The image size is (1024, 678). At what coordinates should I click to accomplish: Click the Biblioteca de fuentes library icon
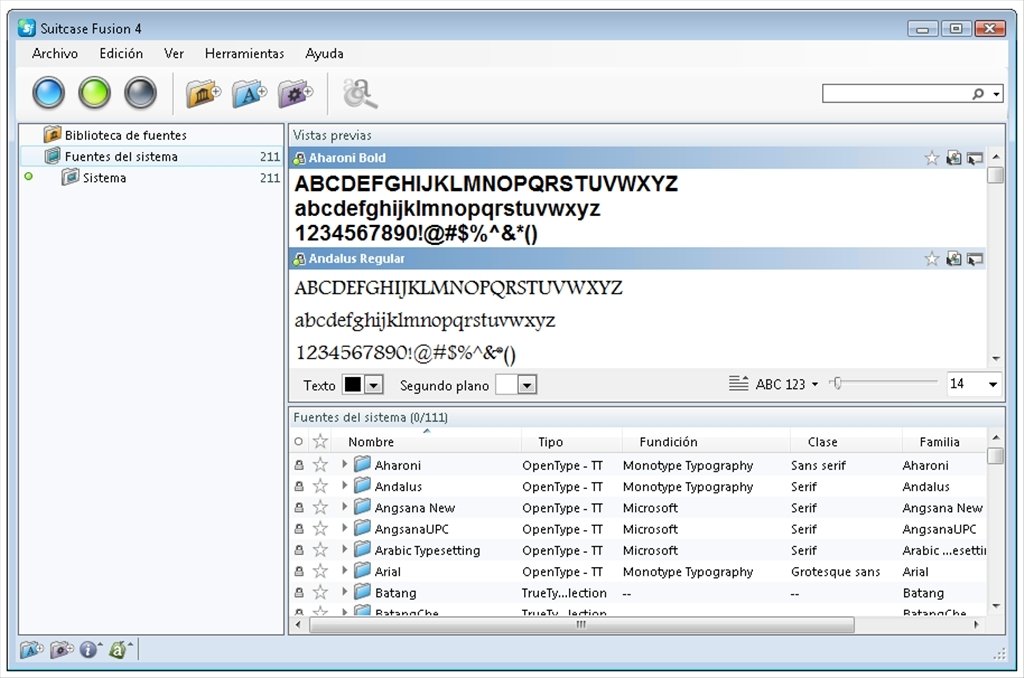[52, 135]
